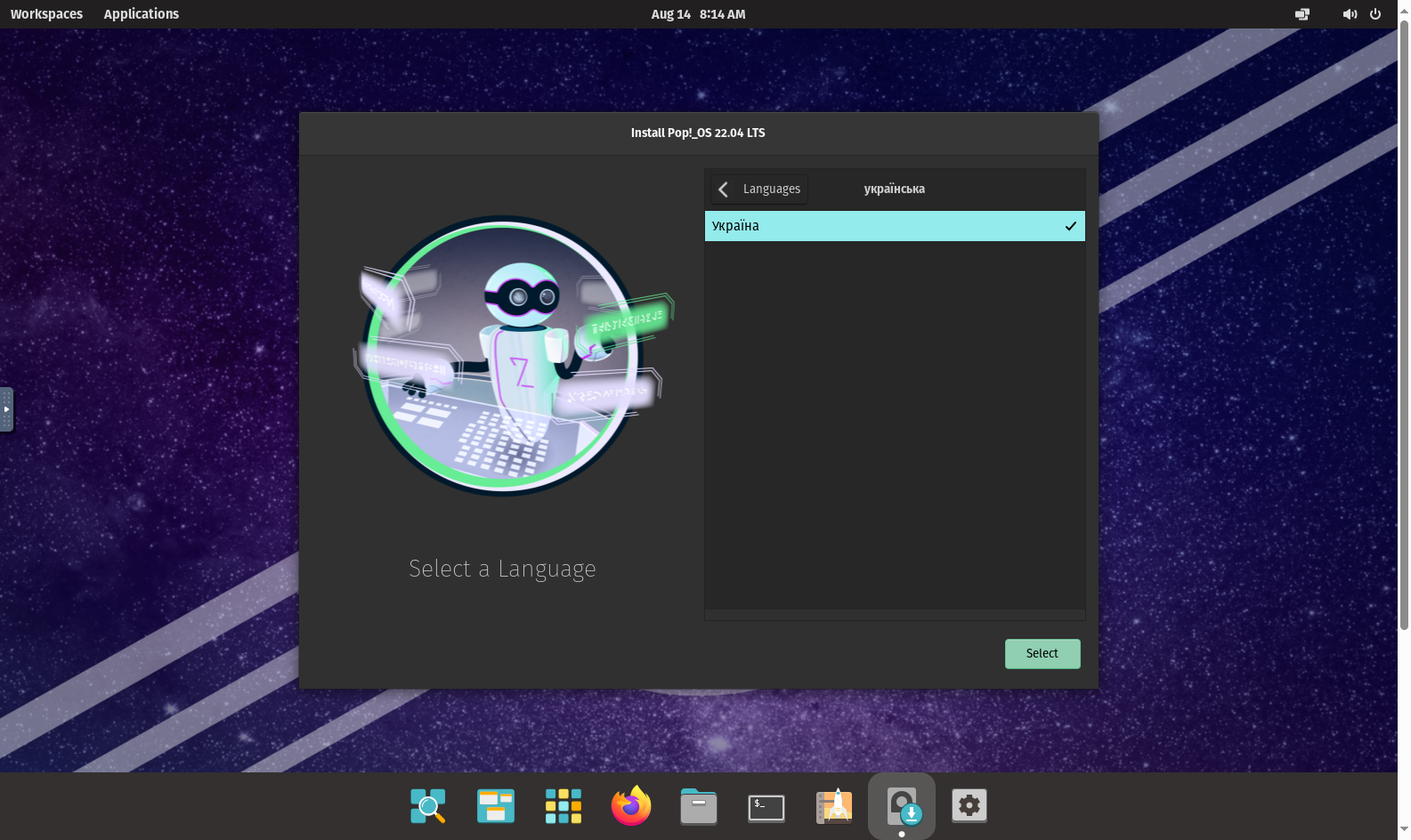Go back to the Languages list

(759, 189)
